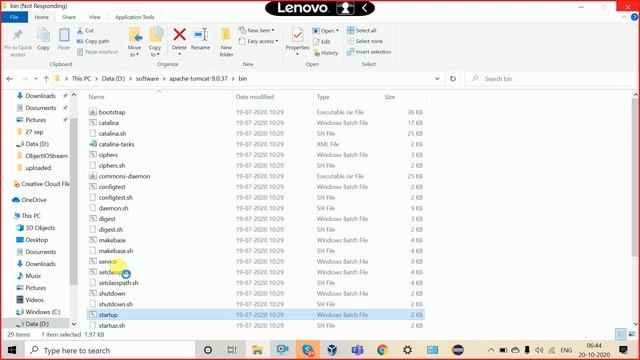
Task: Click the red Delete icon
Action: tap(179, 35)
